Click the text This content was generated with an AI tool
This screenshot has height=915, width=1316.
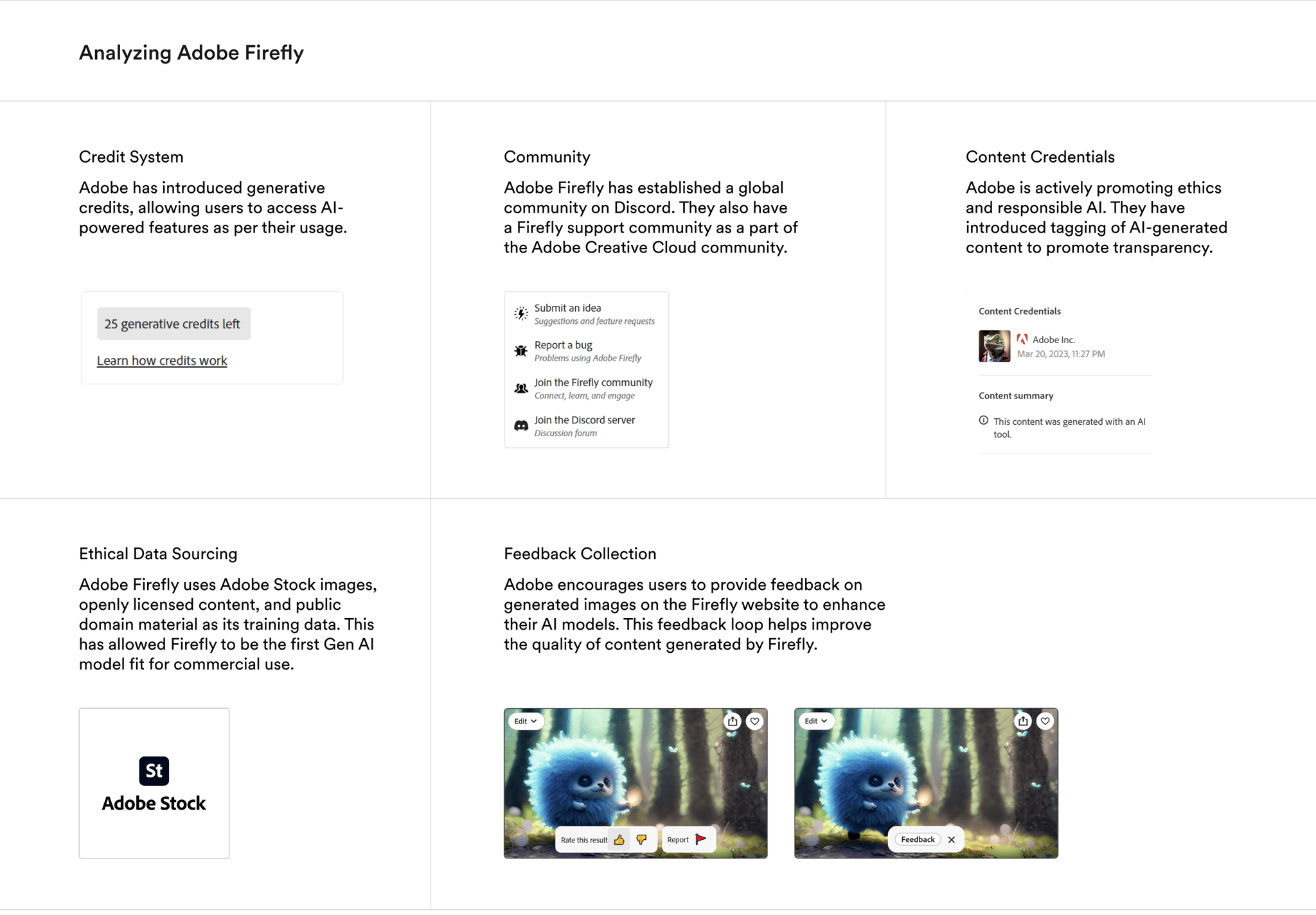pyautogui.click(x=1069, y=428)
